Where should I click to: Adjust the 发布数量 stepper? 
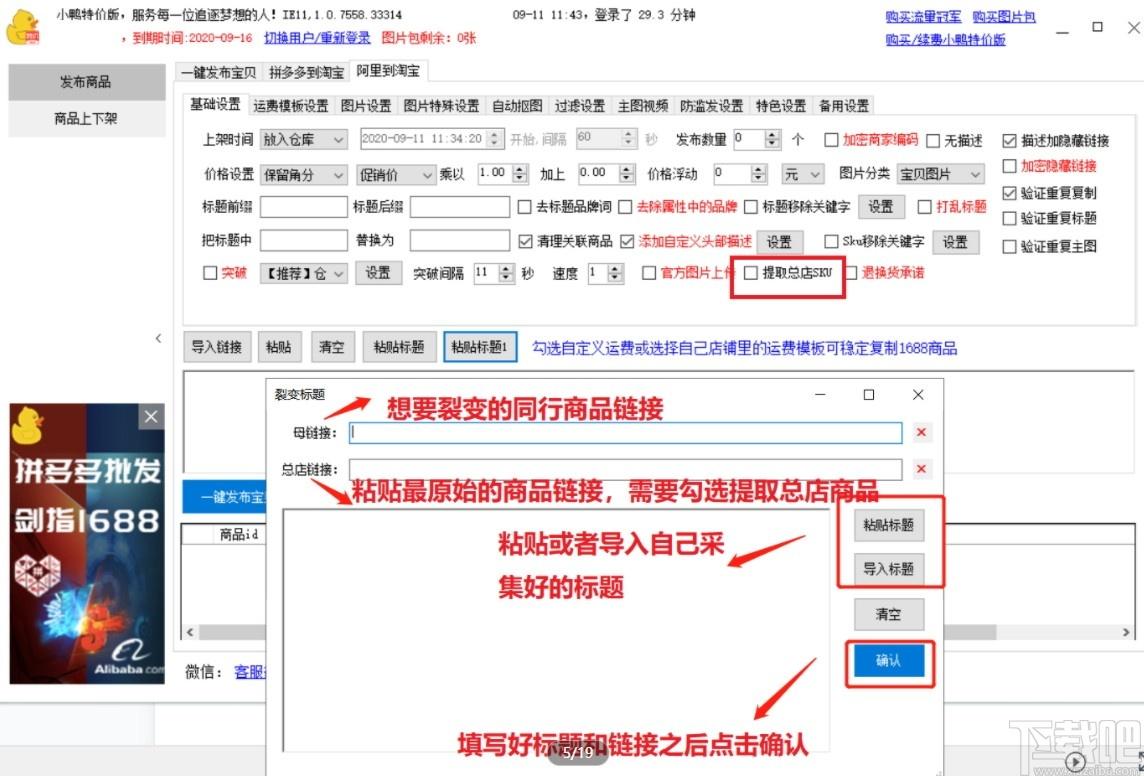[x=773, y=139]
